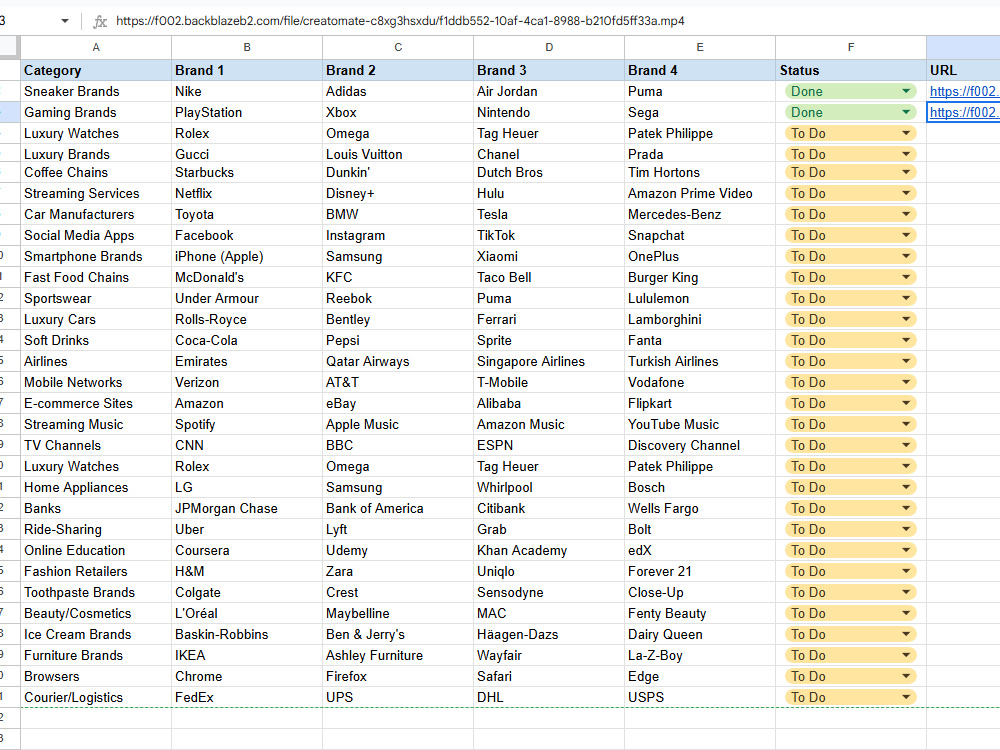Select column E header
The height and width of the screenshot is (750, 1000).
click(x=700, y=47)
